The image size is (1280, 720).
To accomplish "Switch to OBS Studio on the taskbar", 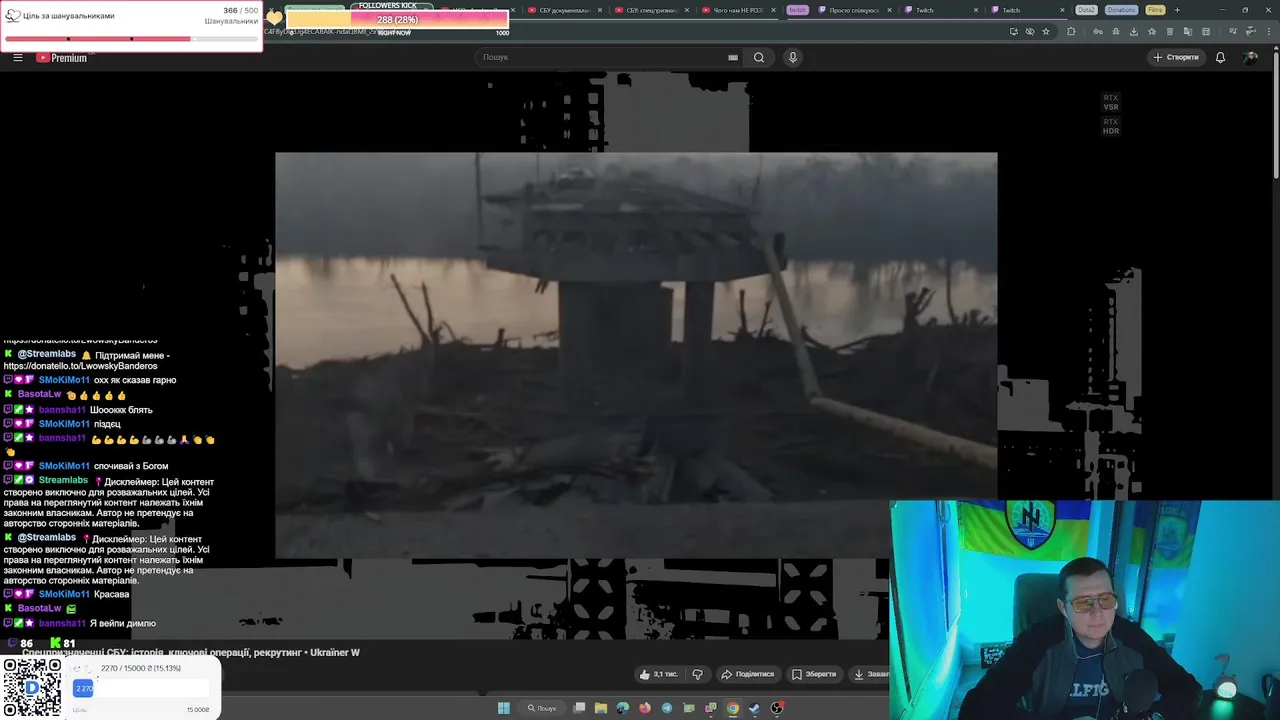I will 776,708.
